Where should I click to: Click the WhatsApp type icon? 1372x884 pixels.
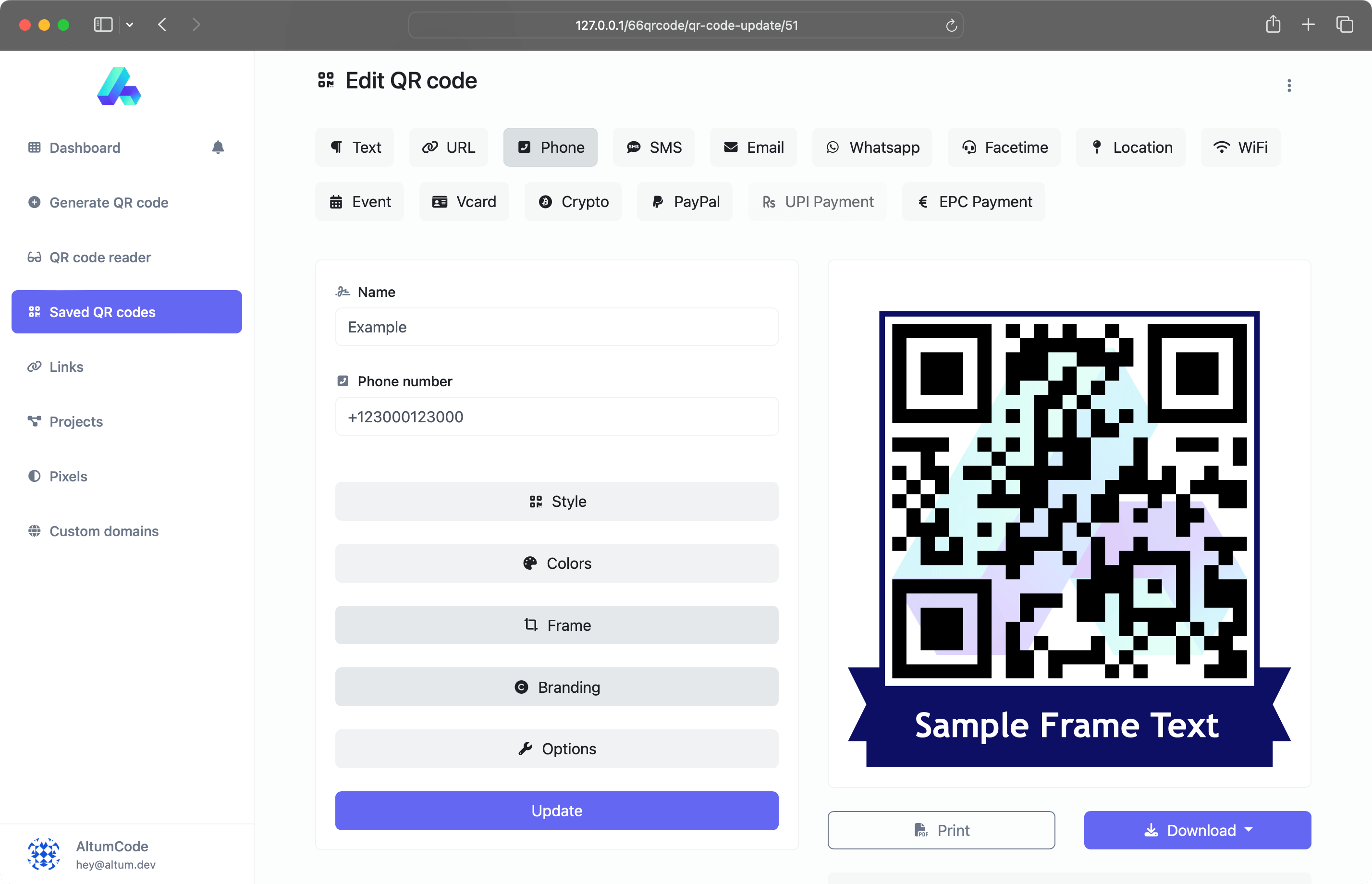point(833,147)
